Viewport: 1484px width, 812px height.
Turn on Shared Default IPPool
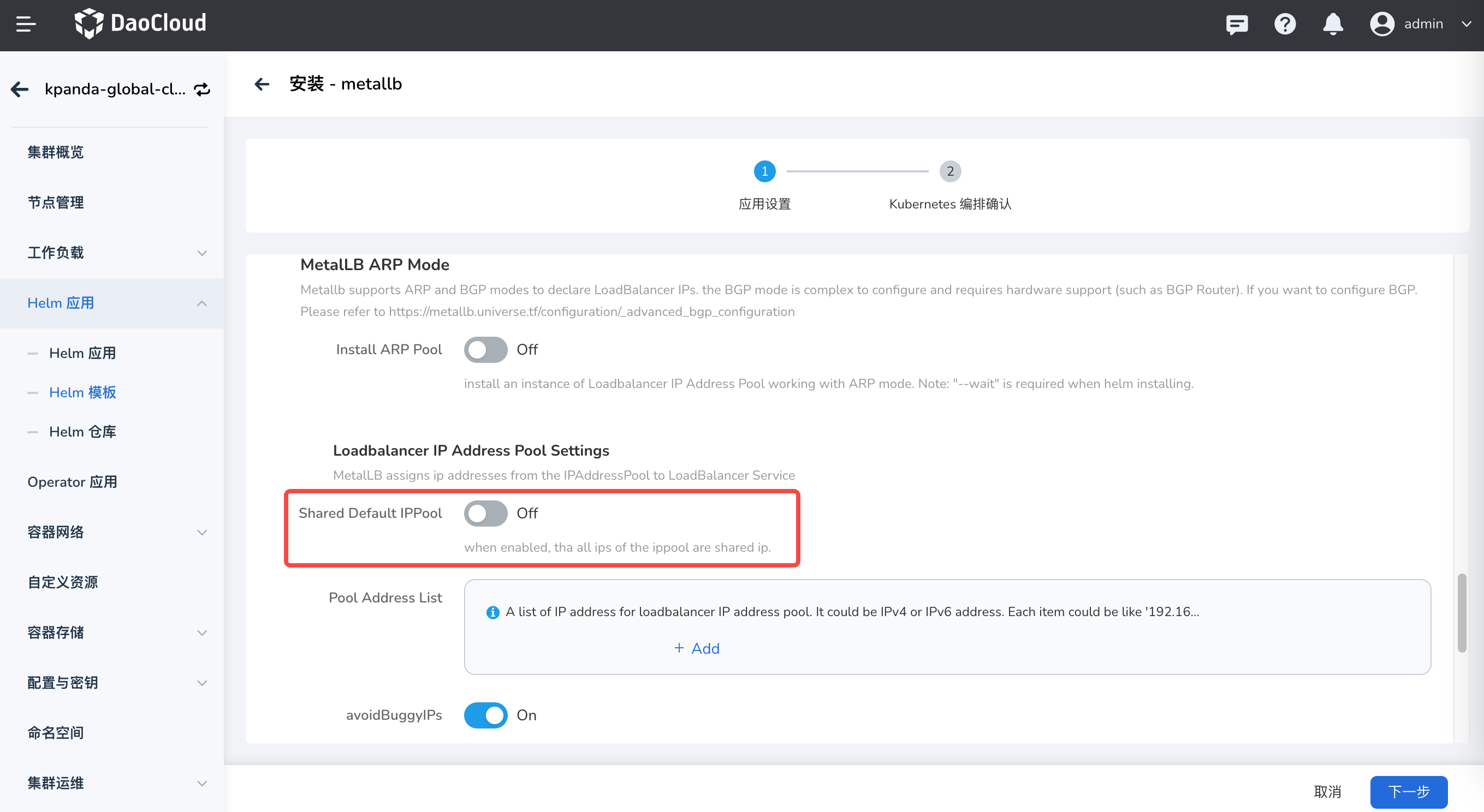coord(485,513)
